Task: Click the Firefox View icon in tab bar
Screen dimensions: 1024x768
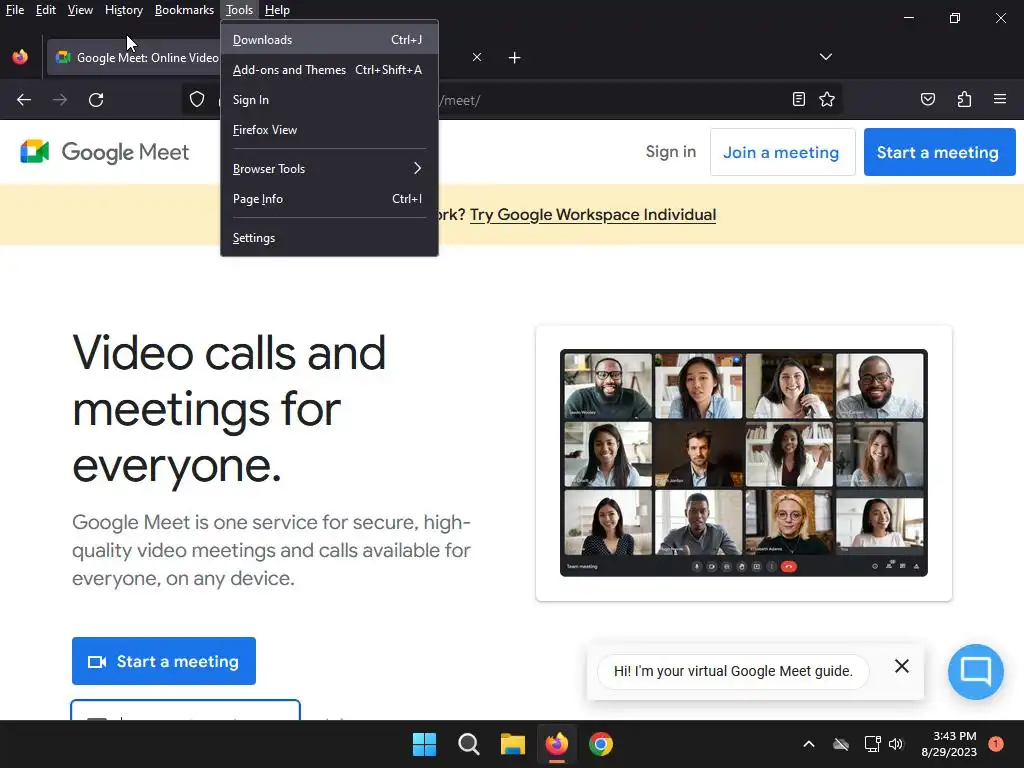Action: pos(20,57)
